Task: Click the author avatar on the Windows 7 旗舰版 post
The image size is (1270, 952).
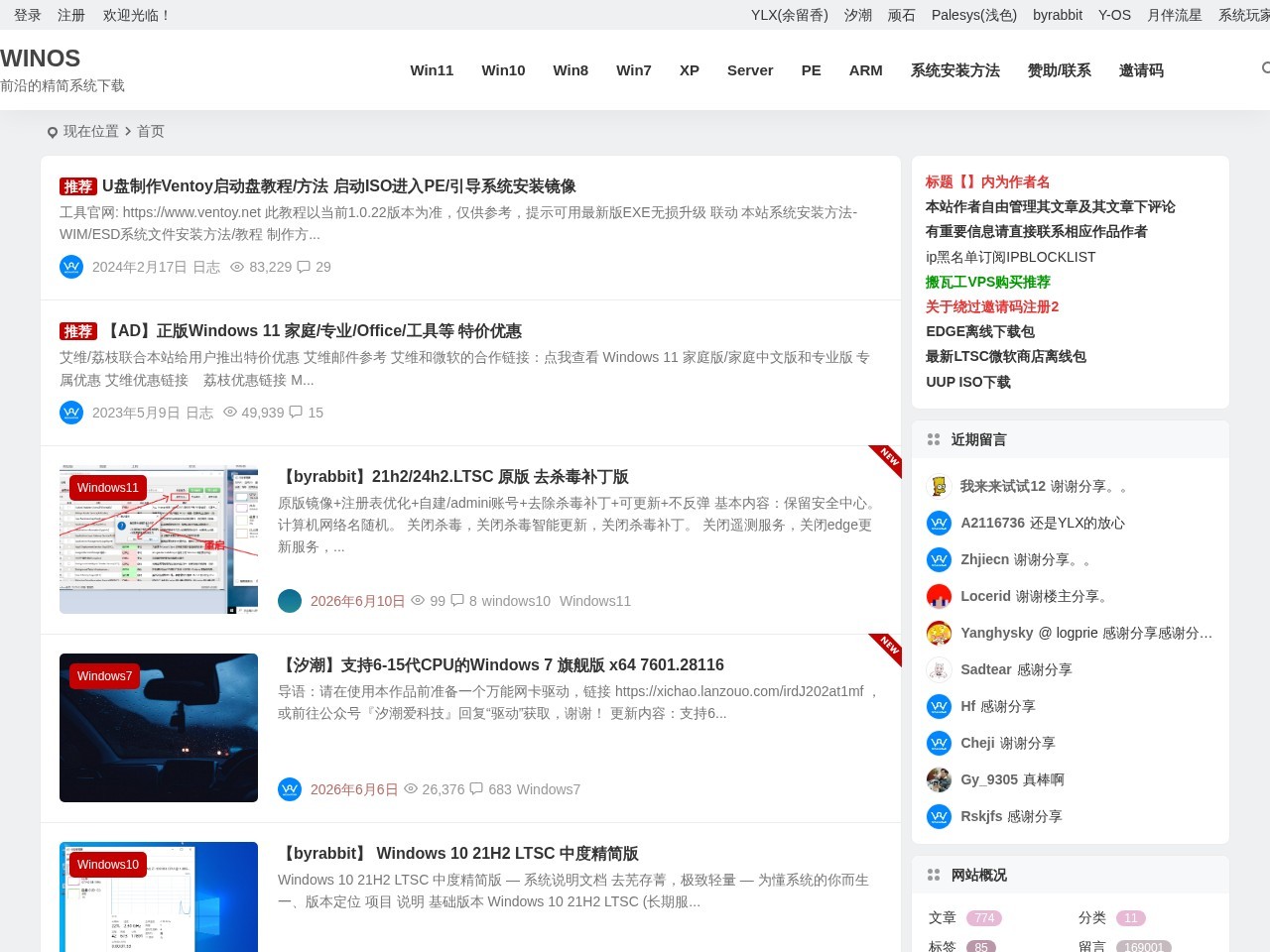Action: [290, 789]
